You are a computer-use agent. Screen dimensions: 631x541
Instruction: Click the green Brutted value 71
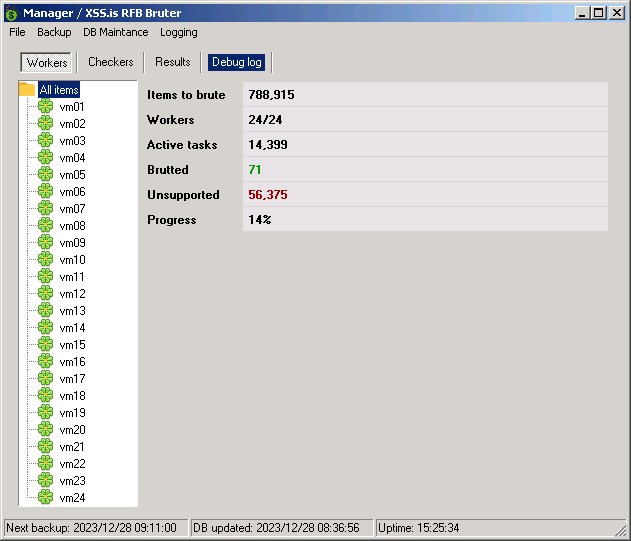coord(255,169)
